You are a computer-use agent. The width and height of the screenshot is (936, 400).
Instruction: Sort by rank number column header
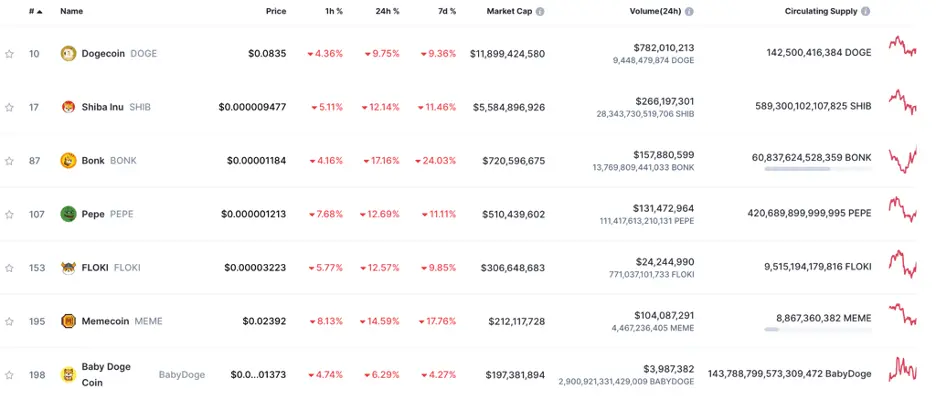click(x=36, y=12)
